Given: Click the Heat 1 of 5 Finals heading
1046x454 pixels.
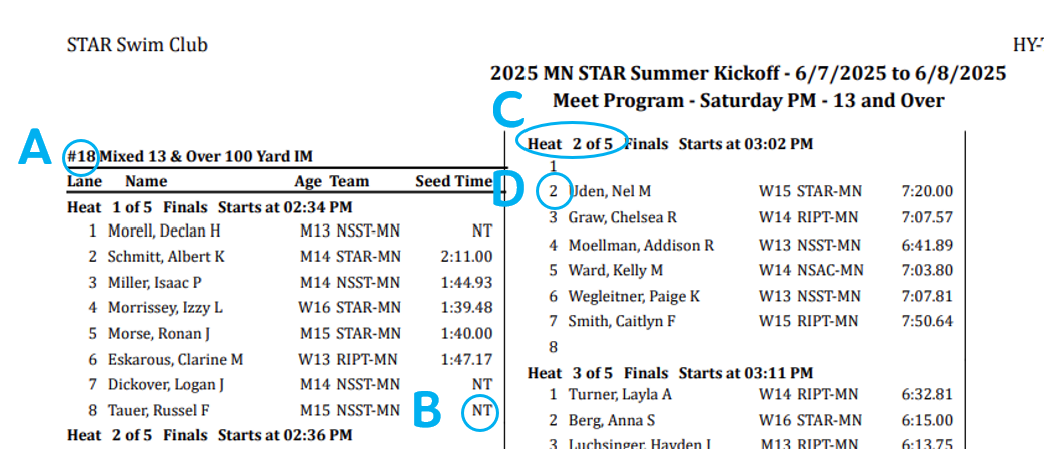Looking at the screenshot, I should click(209, 207).
